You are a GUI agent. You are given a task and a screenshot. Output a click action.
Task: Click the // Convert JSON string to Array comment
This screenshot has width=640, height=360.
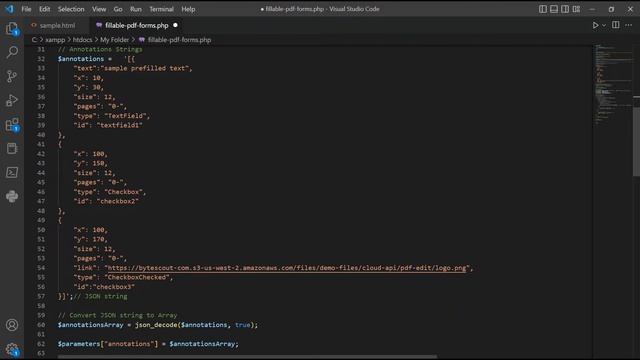tap(118, 315)
